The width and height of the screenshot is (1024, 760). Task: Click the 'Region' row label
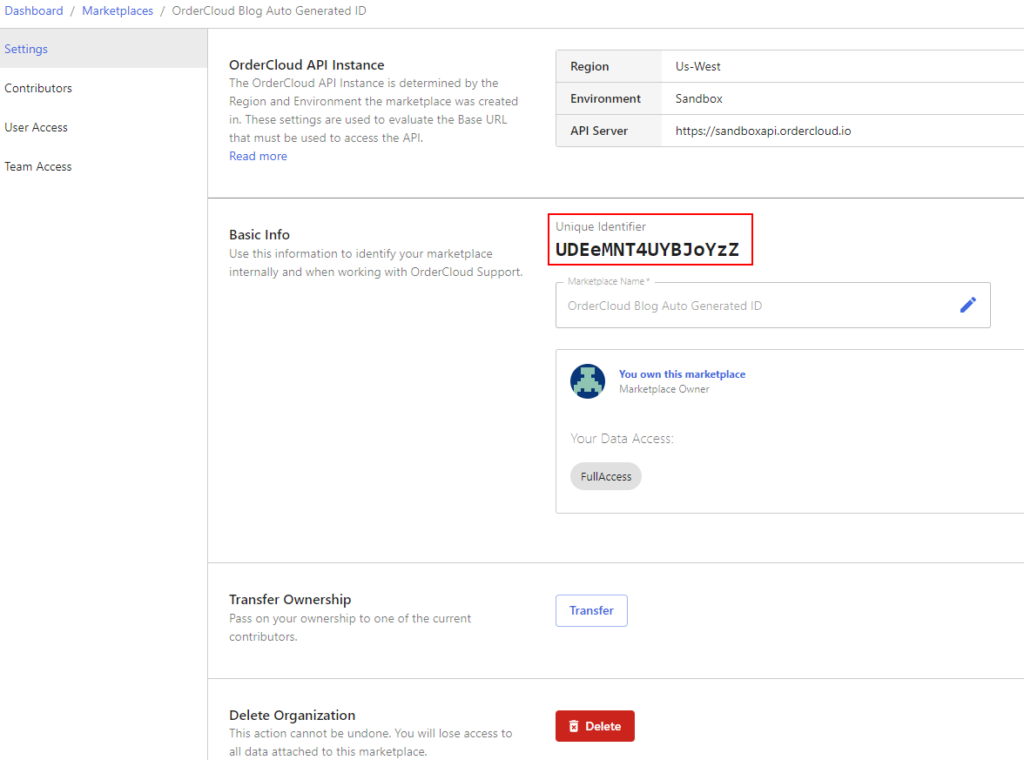pos(589,67)
